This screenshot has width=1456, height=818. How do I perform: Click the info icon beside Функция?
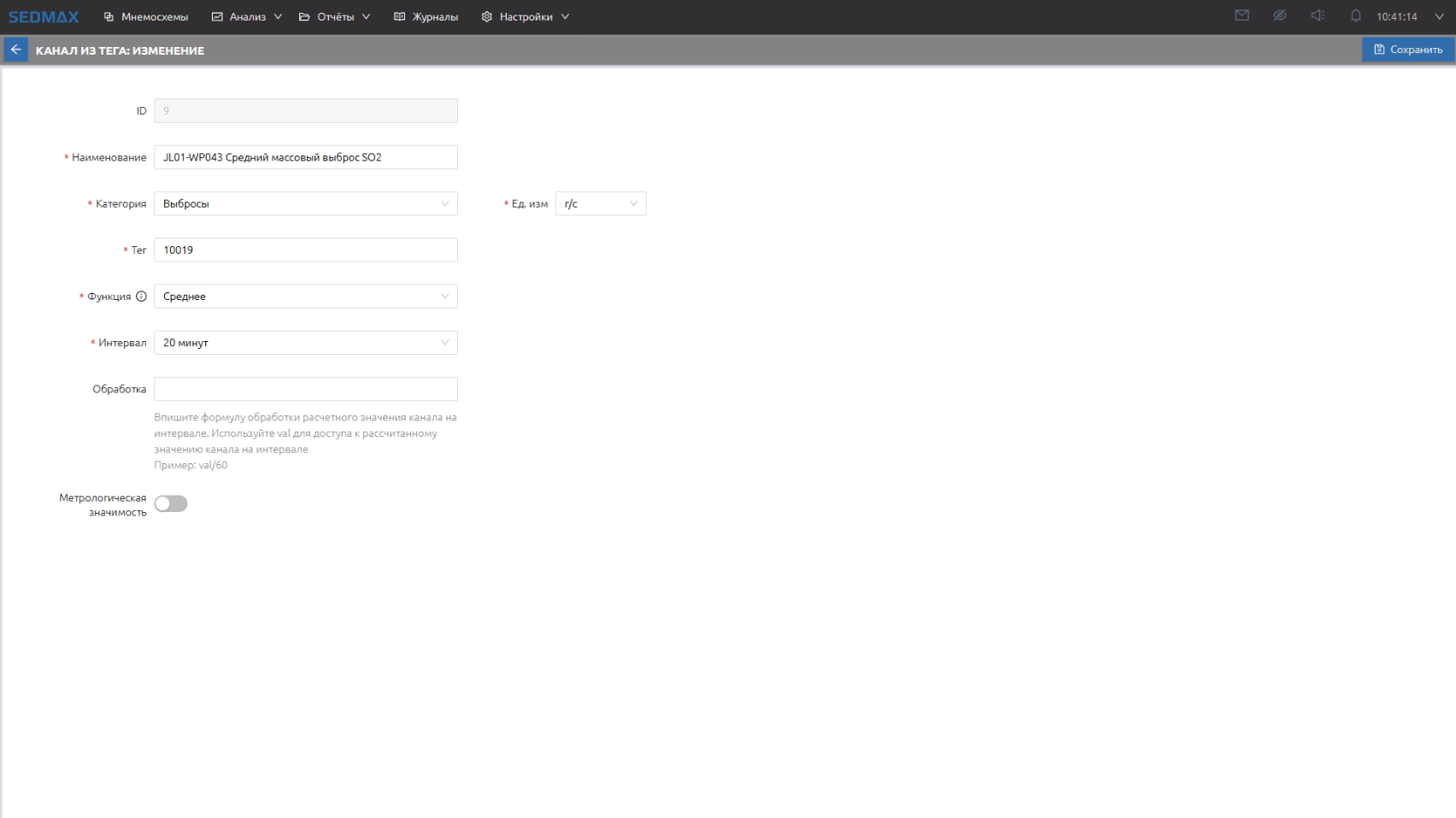[141, 297]
